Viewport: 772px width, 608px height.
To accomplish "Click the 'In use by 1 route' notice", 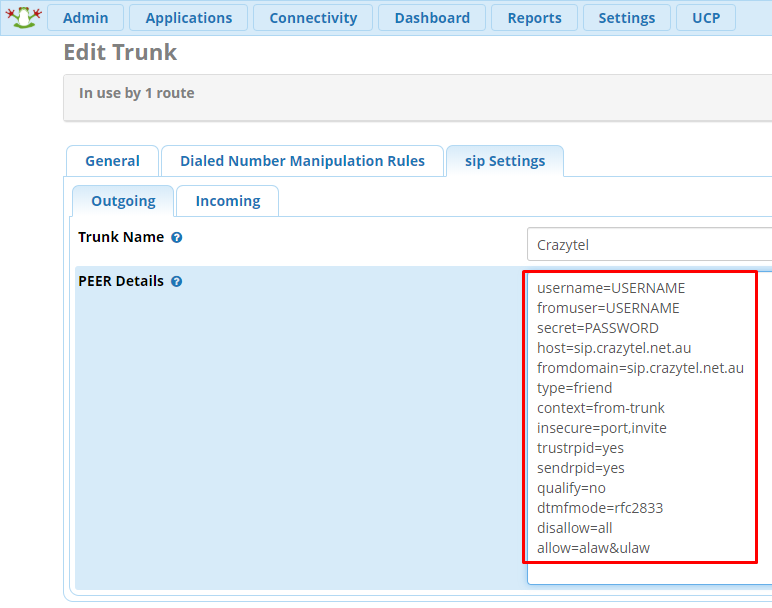I will (x=137, y=93).
